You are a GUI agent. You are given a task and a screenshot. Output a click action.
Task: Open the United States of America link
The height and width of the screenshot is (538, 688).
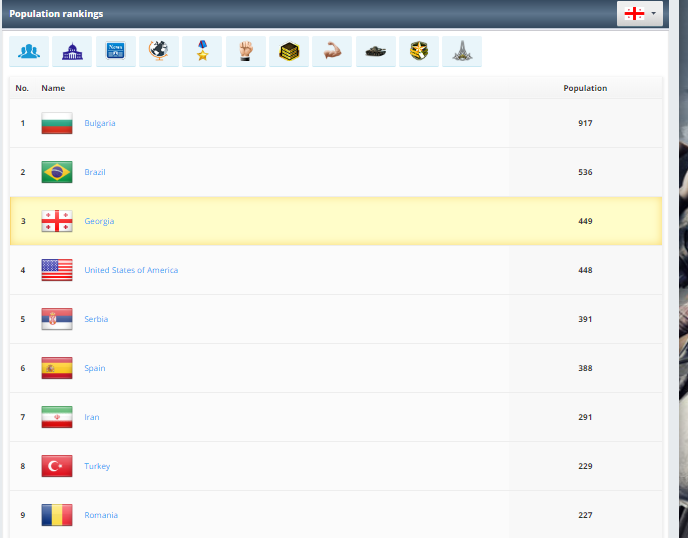(x=131, y=270)
